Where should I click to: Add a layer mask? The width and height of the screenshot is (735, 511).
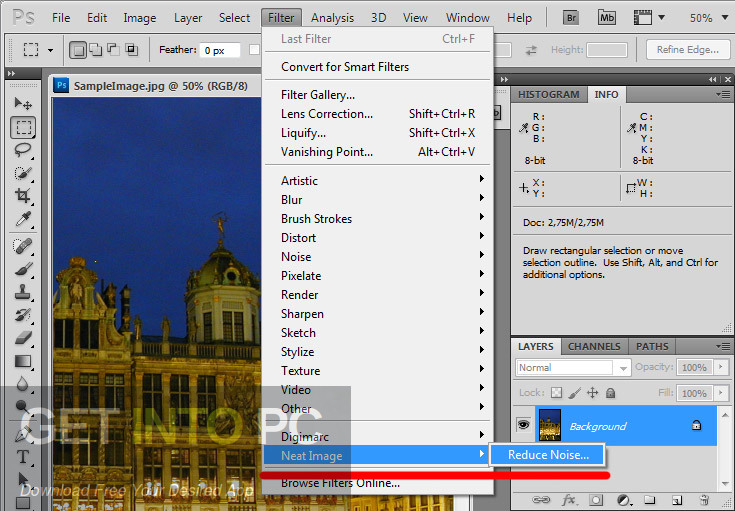pos(596,500)
